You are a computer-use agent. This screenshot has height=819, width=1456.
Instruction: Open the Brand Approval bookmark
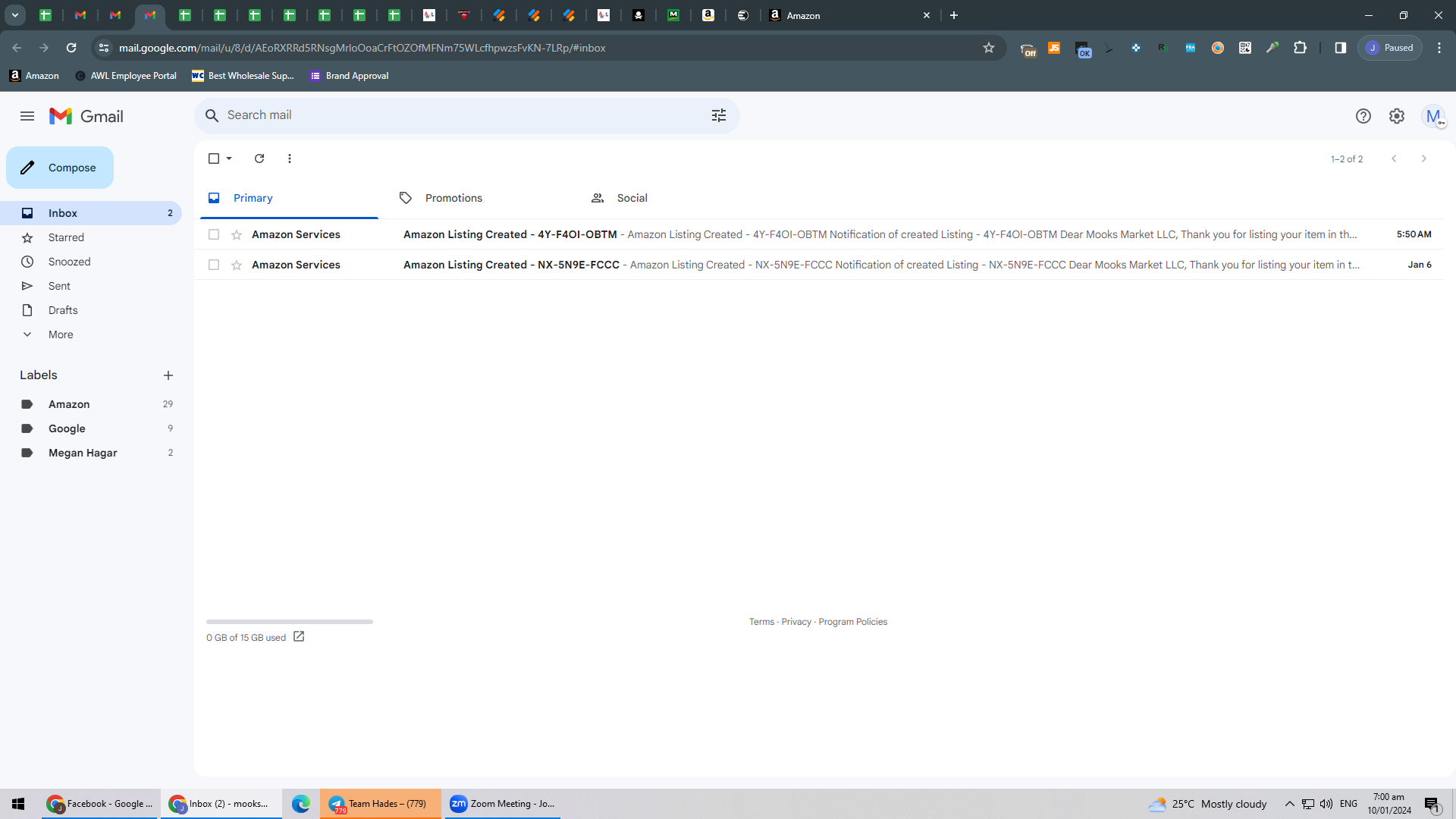click(x=349, y=76)
